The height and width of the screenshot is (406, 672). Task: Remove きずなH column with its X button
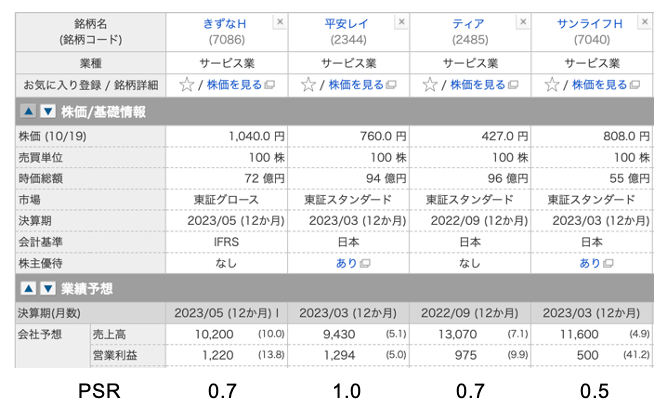(x=280, y=22)
